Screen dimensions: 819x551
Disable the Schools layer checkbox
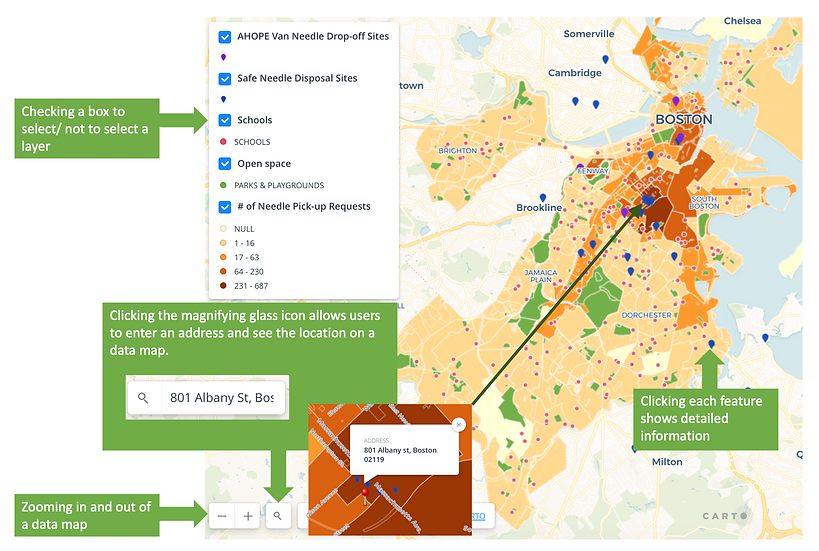[x=225, y=120]
